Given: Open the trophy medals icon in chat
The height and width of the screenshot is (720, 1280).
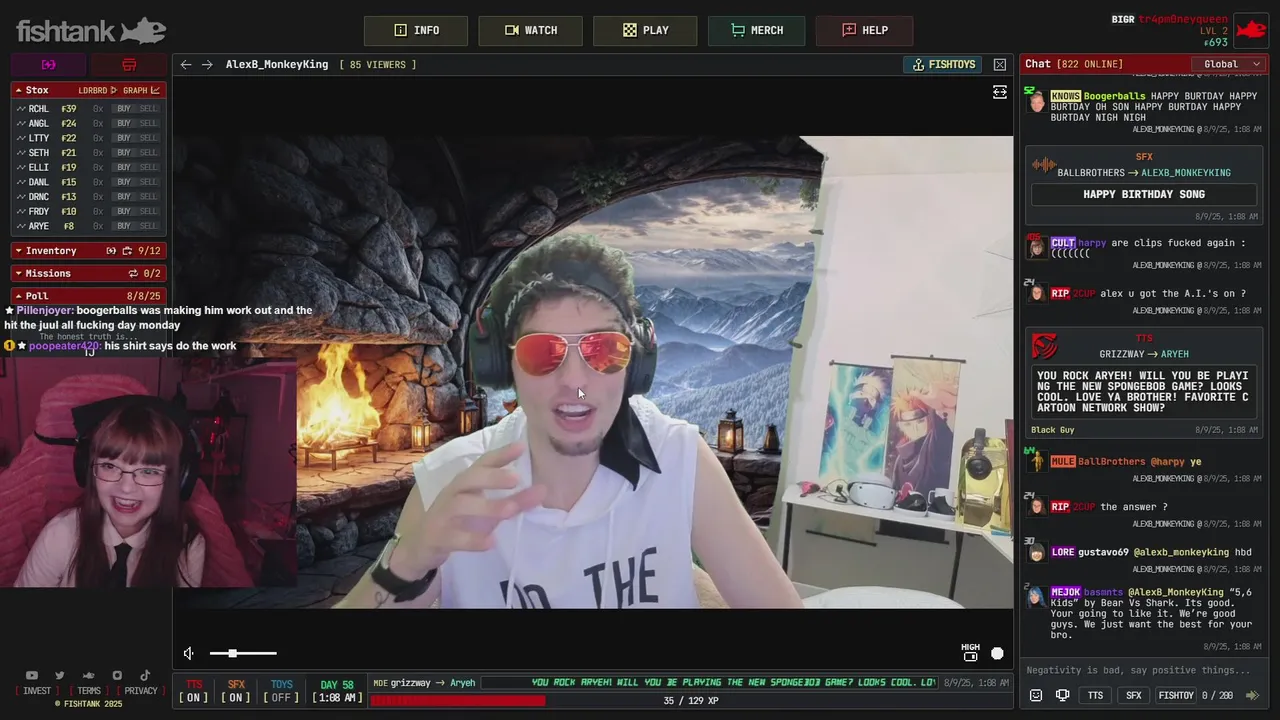Looking at the screenshot, I should (x=1062, y=695).
